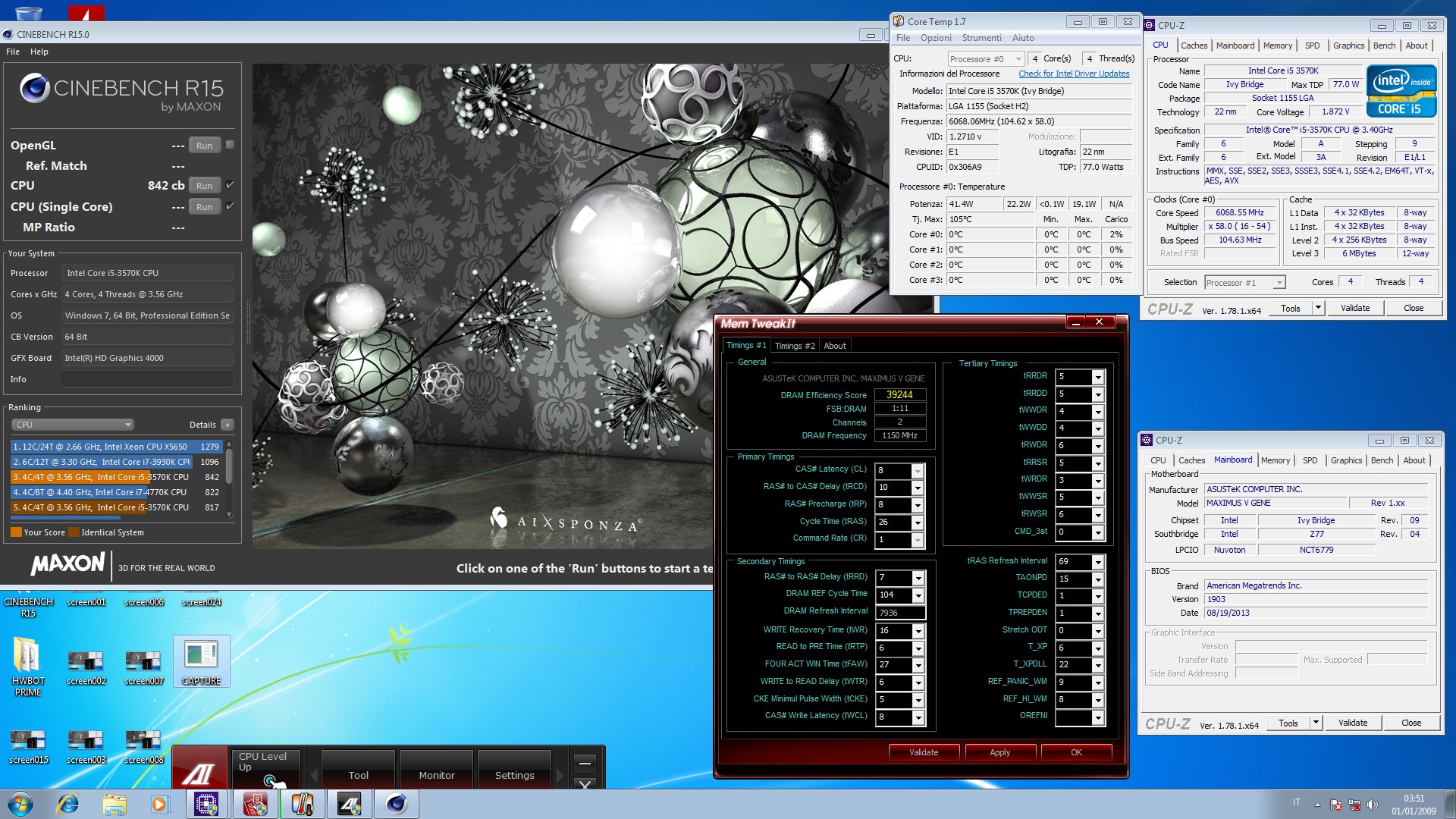The image size is (1456, 819).
Task: Click DRAM Refresh Interval value field
Action: pyautogui.click(x=900, y=613)
